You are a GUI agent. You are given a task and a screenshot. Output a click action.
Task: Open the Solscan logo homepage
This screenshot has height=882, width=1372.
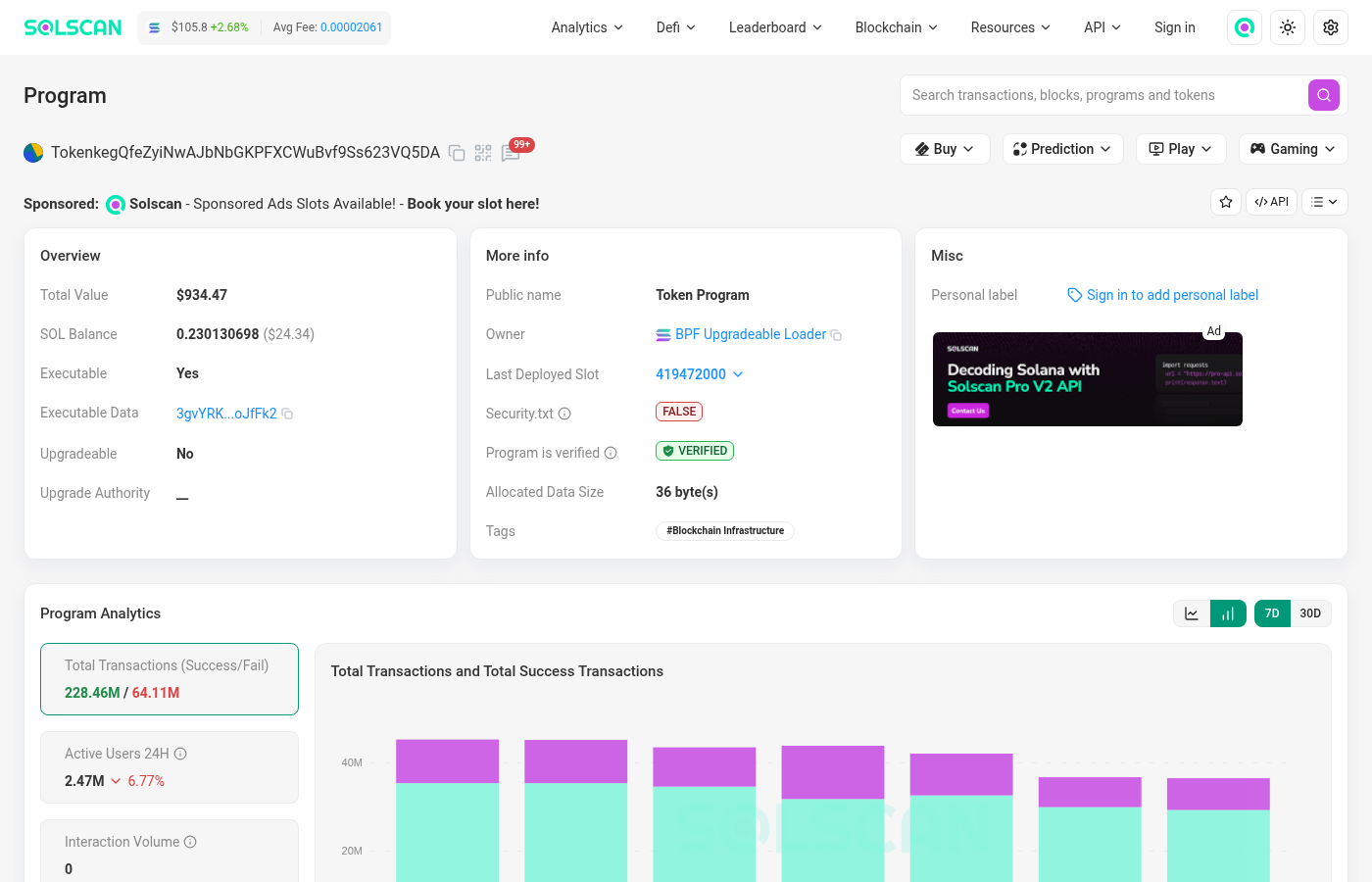click(73, 27)
